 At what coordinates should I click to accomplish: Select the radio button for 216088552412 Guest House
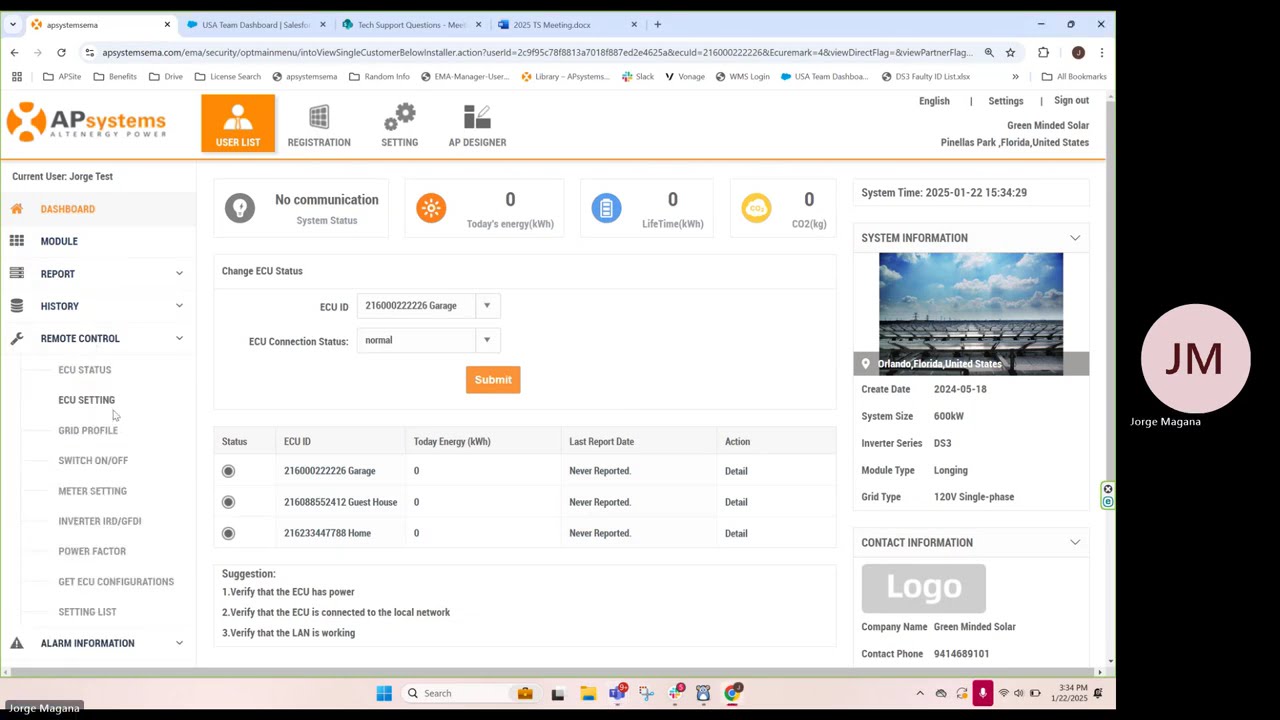(228, 502)
